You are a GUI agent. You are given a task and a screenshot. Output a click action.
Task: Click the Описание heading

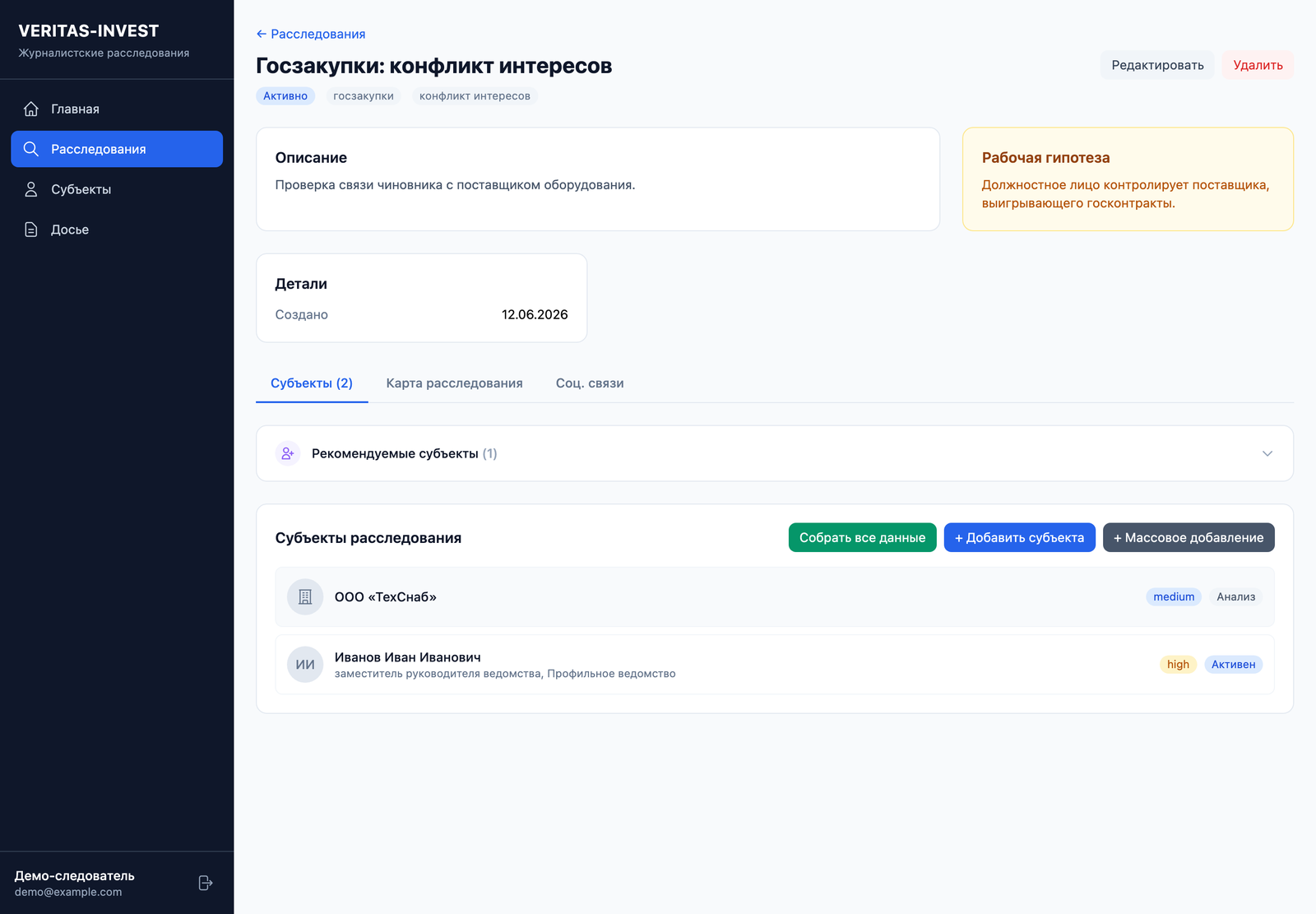(311, 158)
